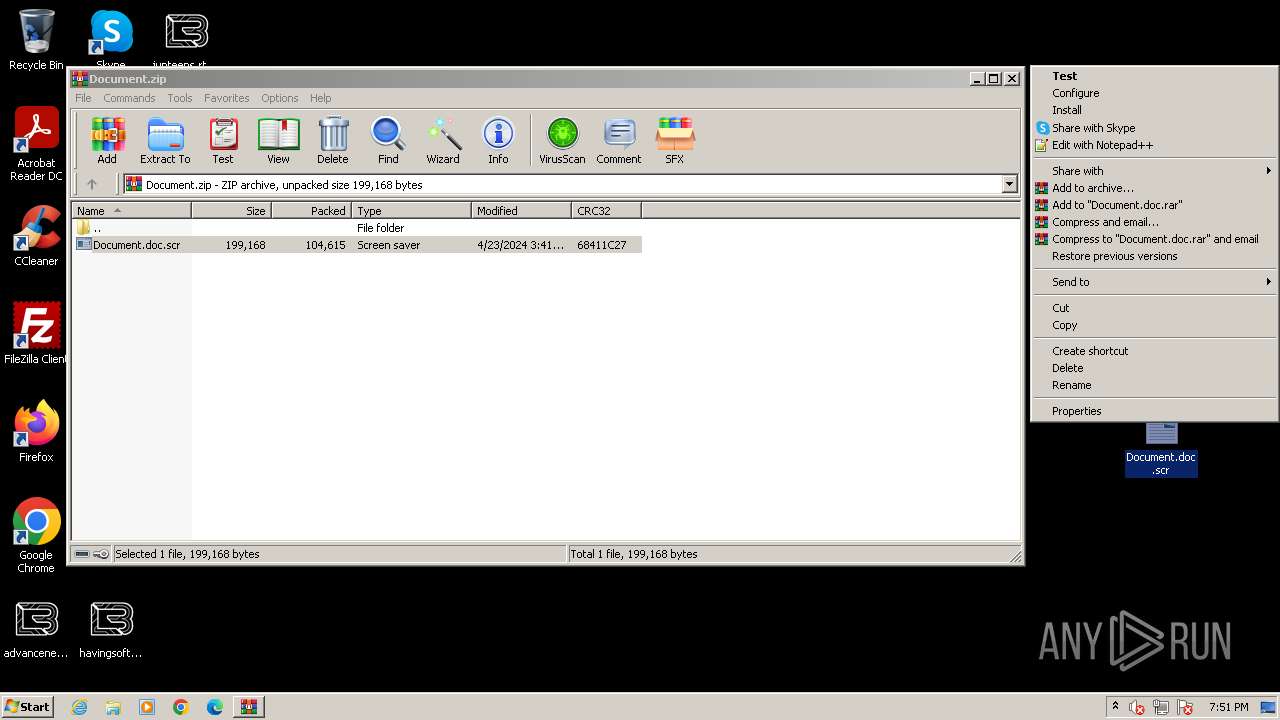Go up one level with arrow button
The height and width of the screenshot is (720, 1280).
(x=92, y=184)
